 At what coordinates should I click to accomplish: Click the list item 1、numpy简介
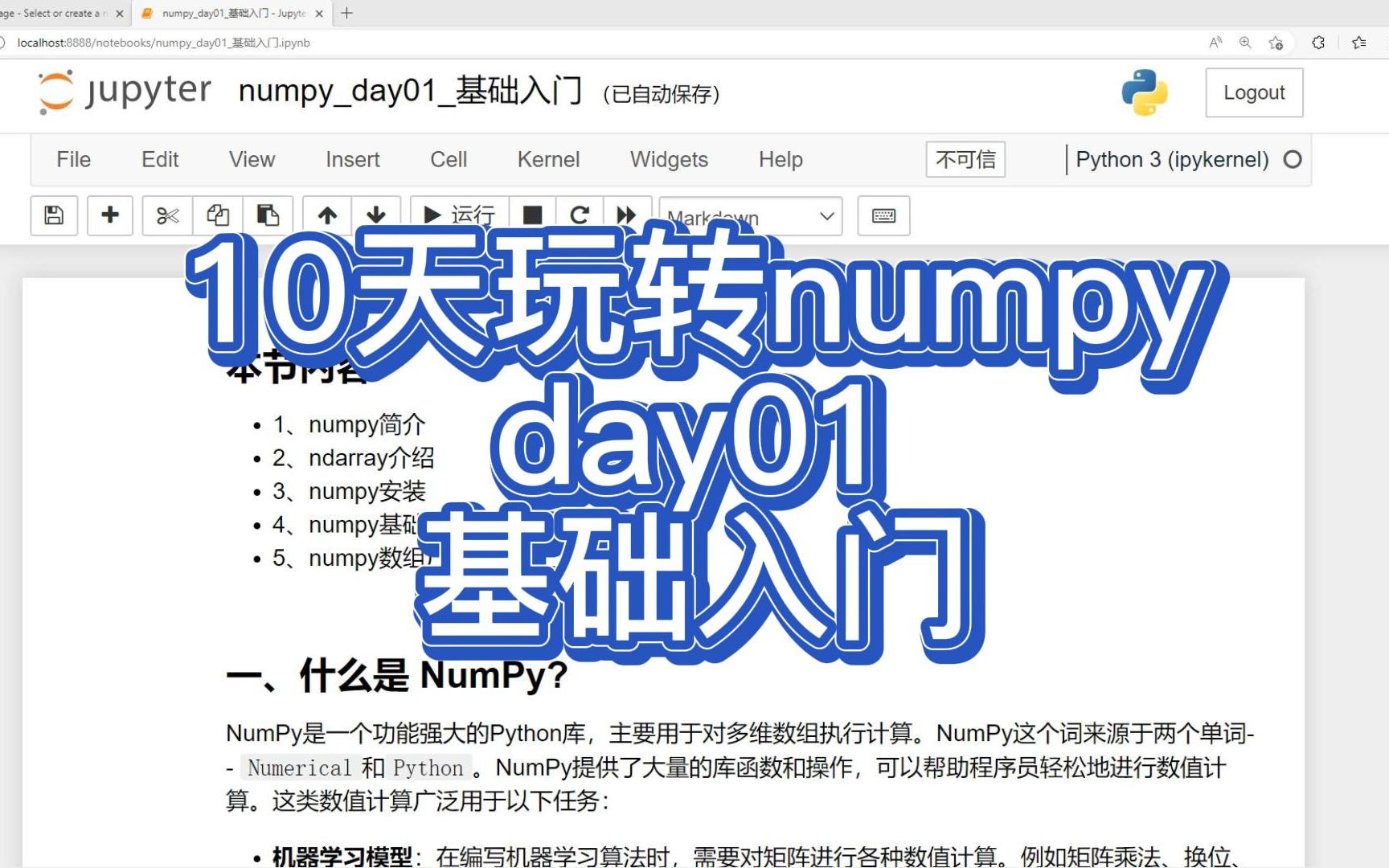coord(349,424)
